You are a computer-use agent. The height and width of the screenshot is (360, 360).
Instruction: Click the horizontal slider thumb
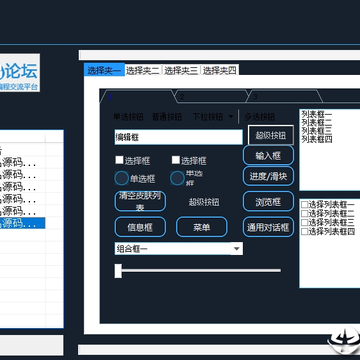coord(118,270)
